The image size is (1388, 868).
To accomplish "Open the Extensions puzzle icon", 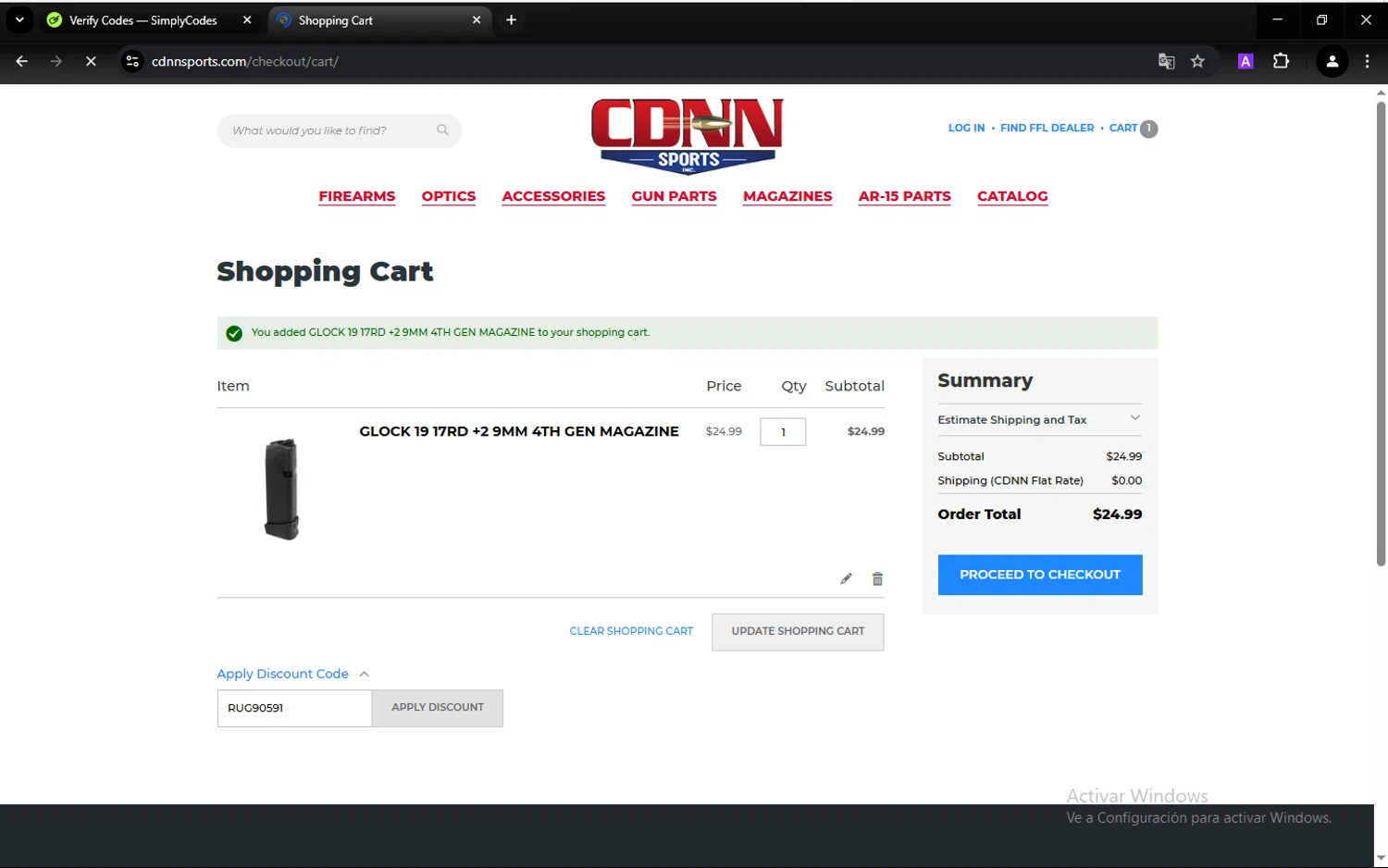I will coord(1281,62).
